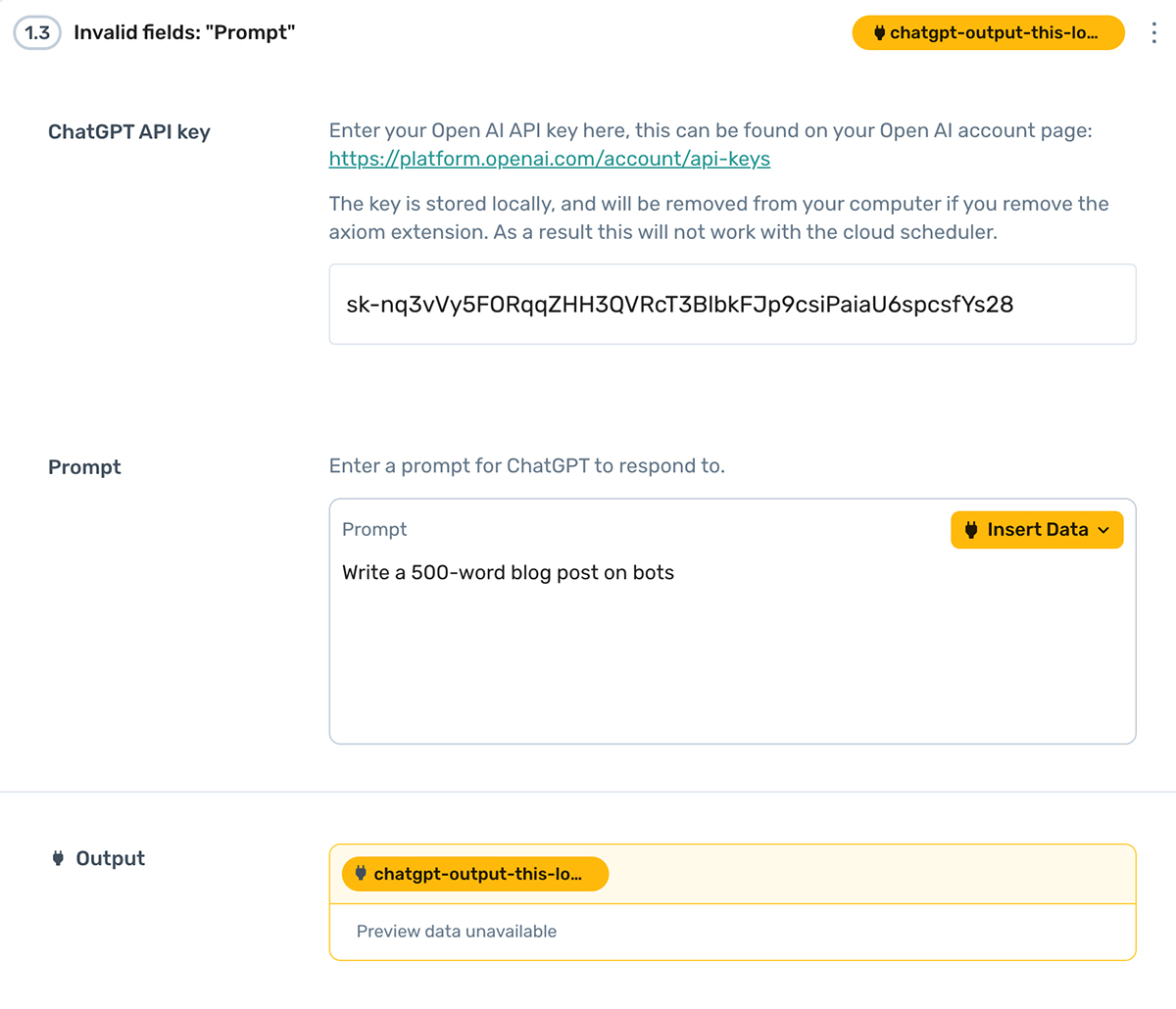Click the plug icon inside the Output token pill

(361, 873)
